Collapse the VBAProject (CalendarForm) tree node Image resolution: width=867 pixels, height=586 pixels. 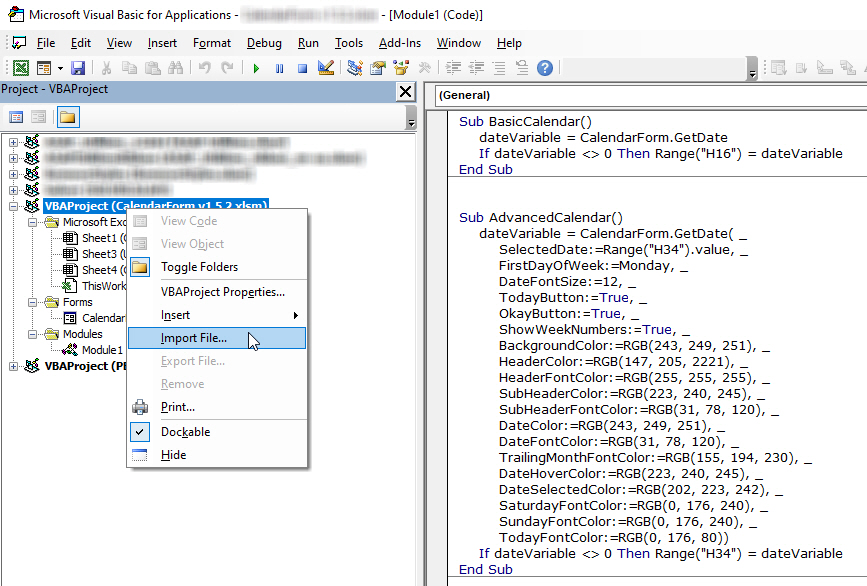click(x=13, y=206)
